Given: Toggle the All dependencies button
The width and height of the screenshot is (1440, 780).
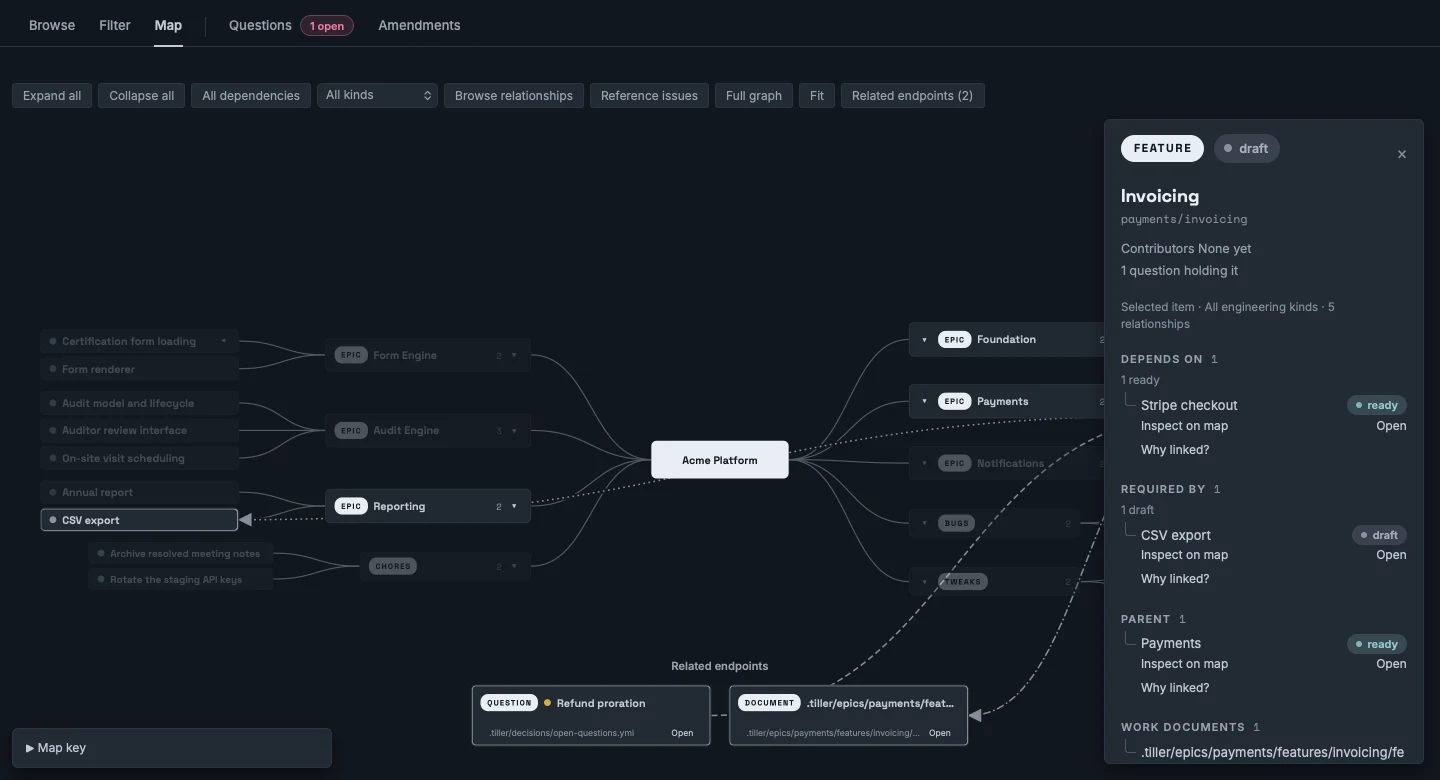Looking at the screenshot, I should click(x=251, y=95).
